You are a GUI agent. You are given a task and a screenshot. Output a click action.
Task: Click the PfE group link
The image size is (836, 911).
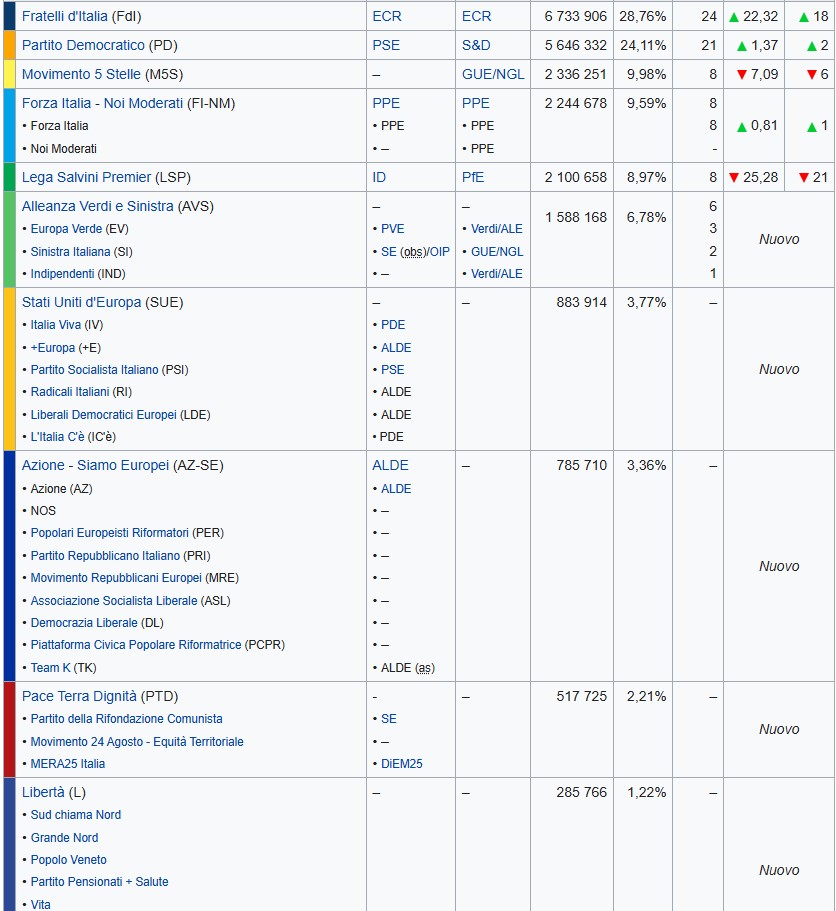473,177
